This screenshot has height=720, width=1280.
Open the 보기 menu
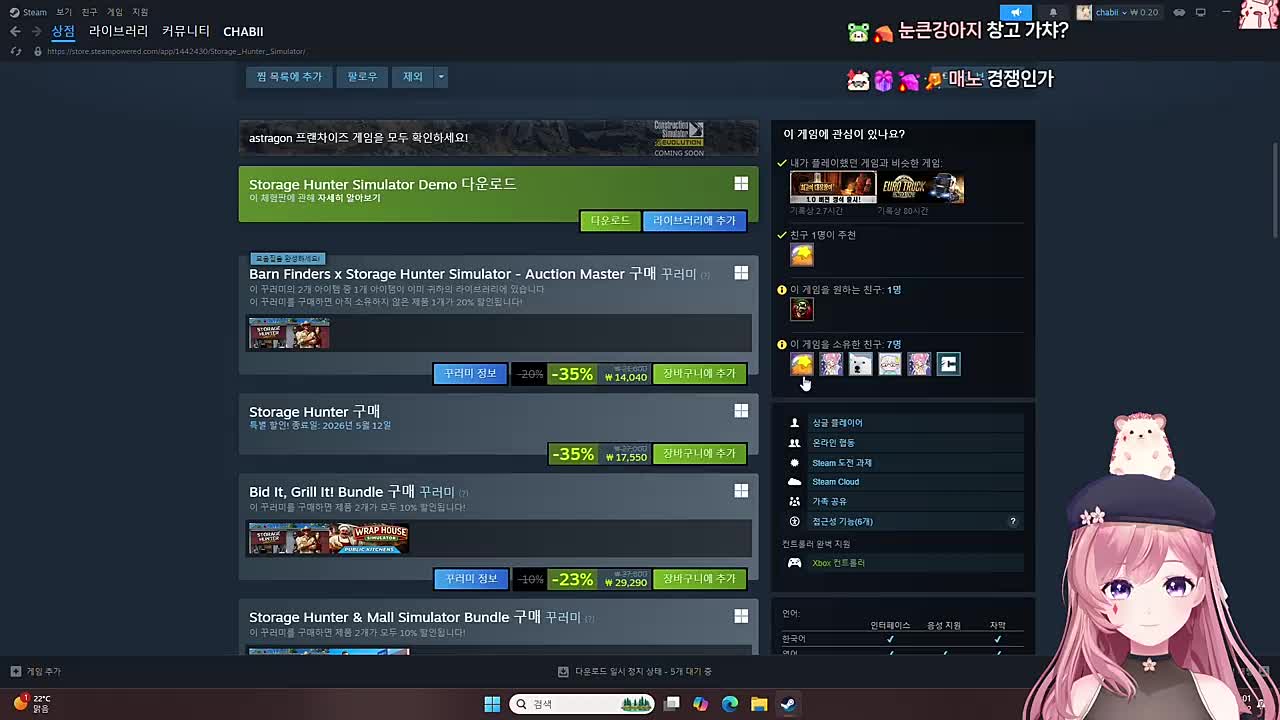pos(64,12)
